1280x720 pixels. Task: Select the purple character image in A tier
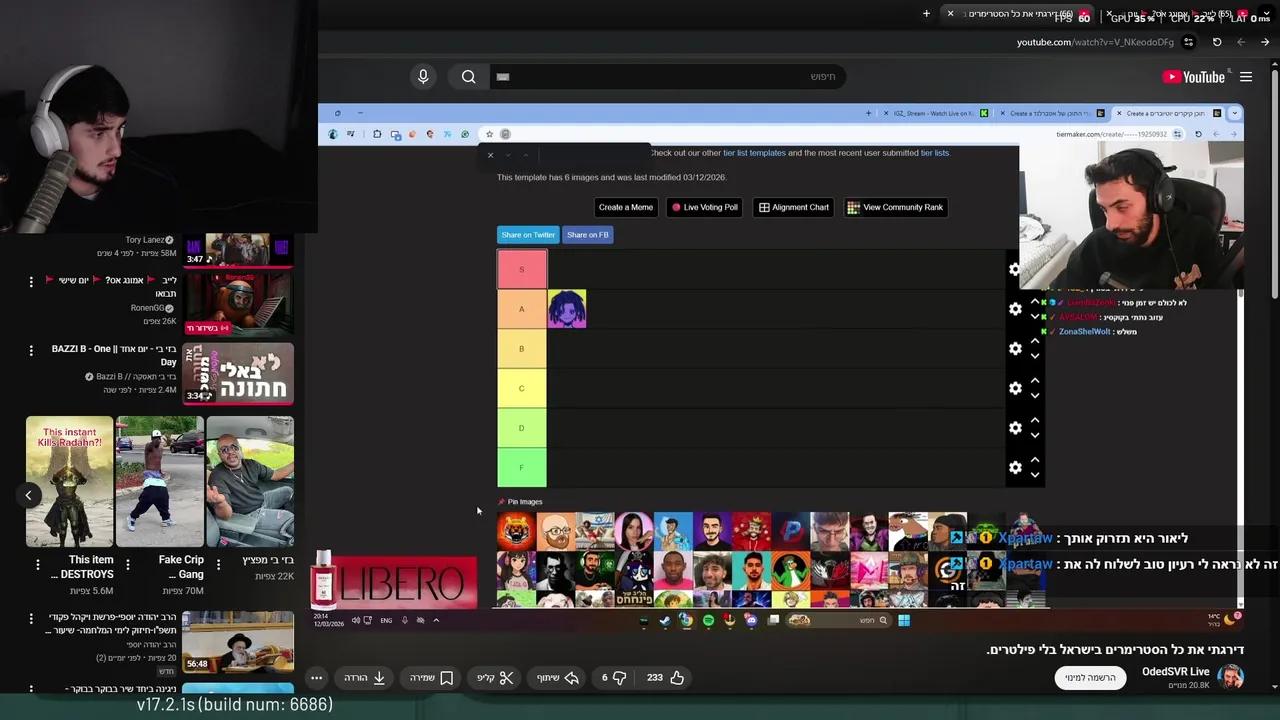(567, 309)
